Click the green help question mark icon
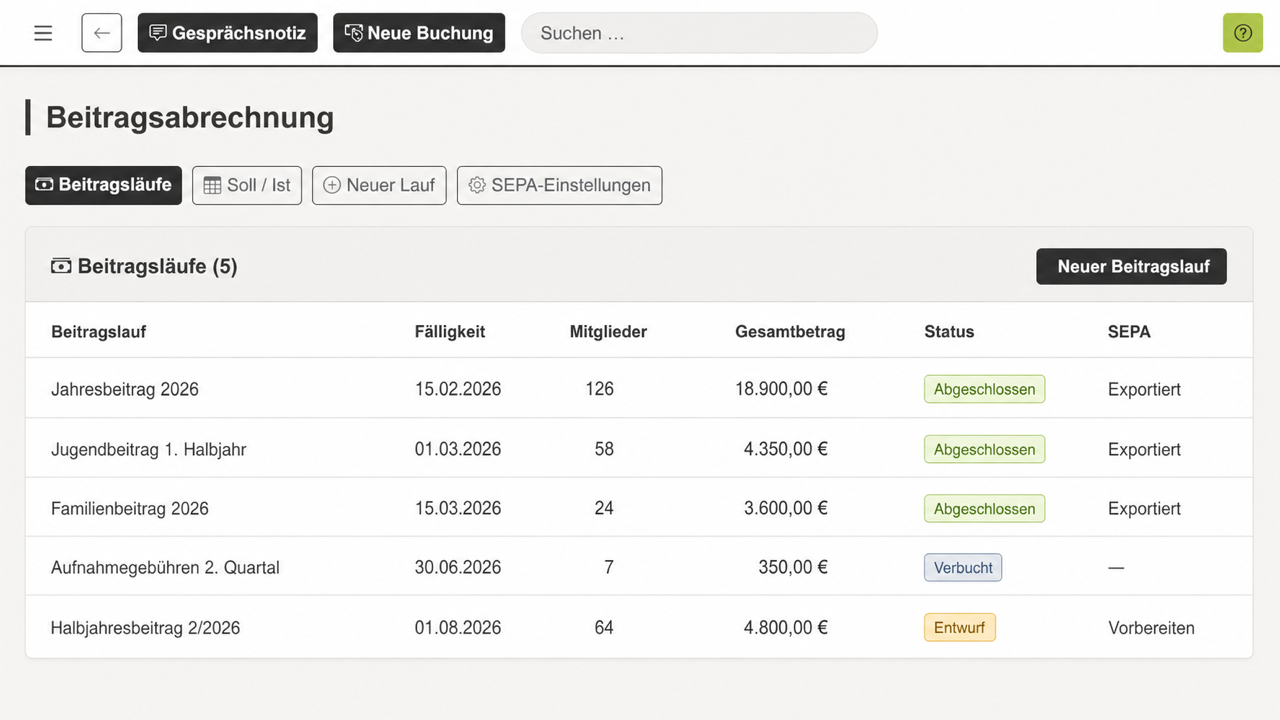1280x720 pixels. click(x=1243, y=33)
